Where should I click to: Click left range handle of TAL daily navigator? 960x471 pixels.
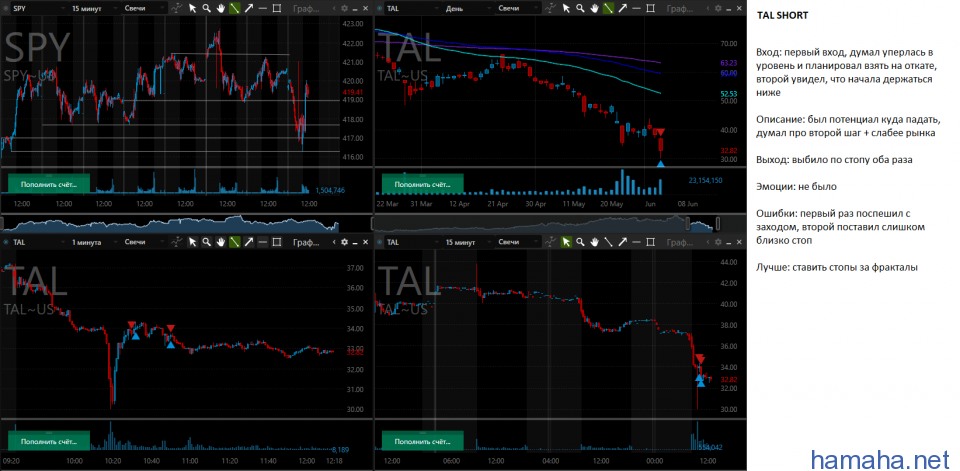coord(687,222)
